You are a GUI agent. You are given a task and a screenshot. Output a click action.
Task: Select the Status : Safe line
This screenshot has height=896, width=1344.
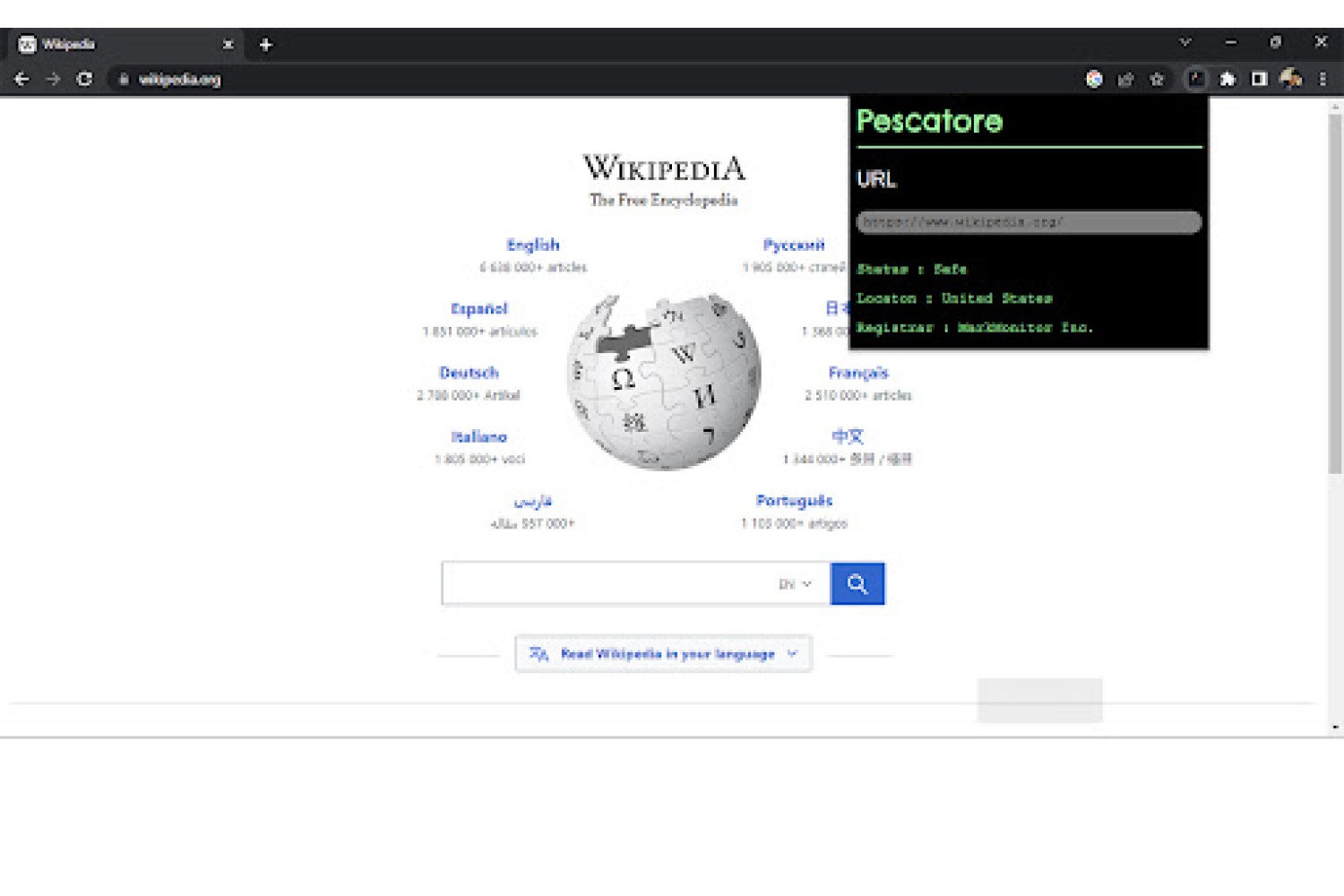[912, 269]
